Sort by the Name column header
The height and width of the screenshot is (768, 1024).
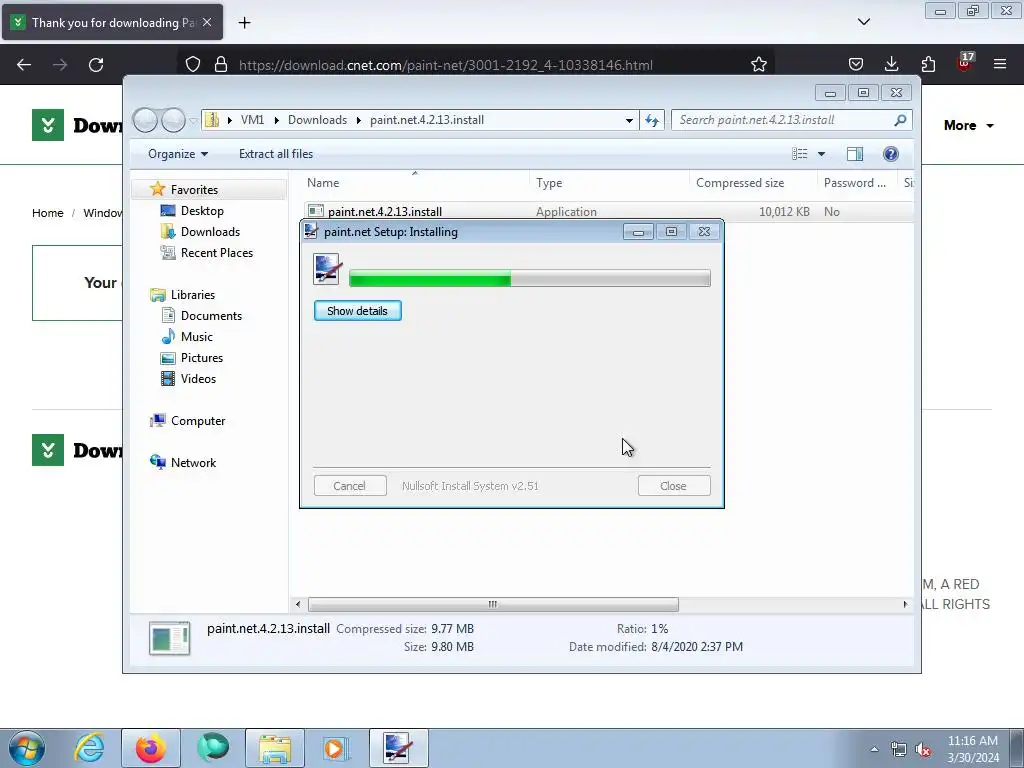(x=415, y=183)
